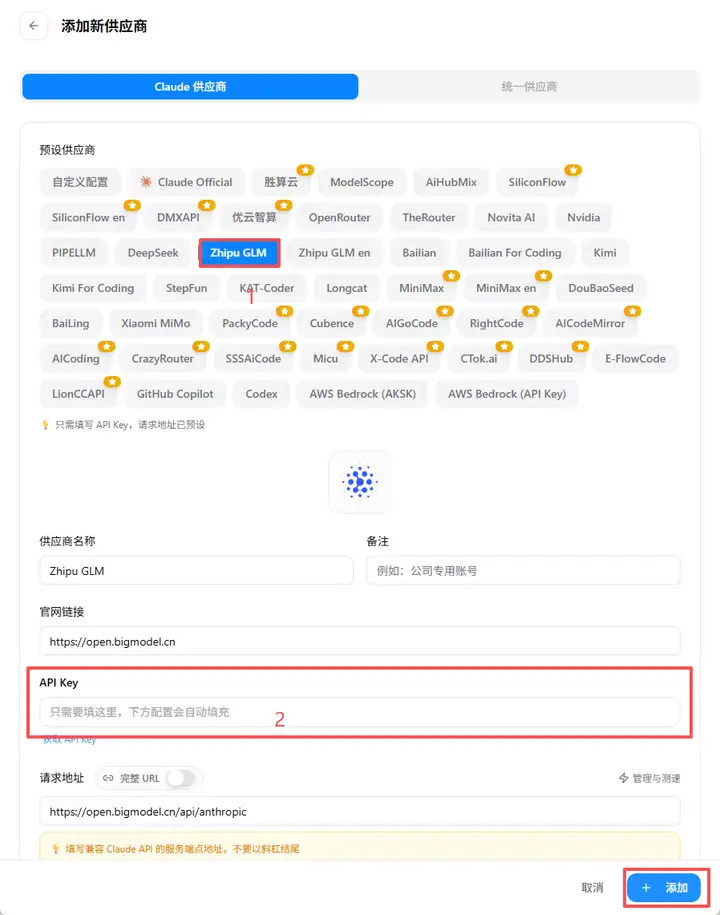Select the Claude Official preset
The width and height of the screenshot is (720, 915).
187,182
